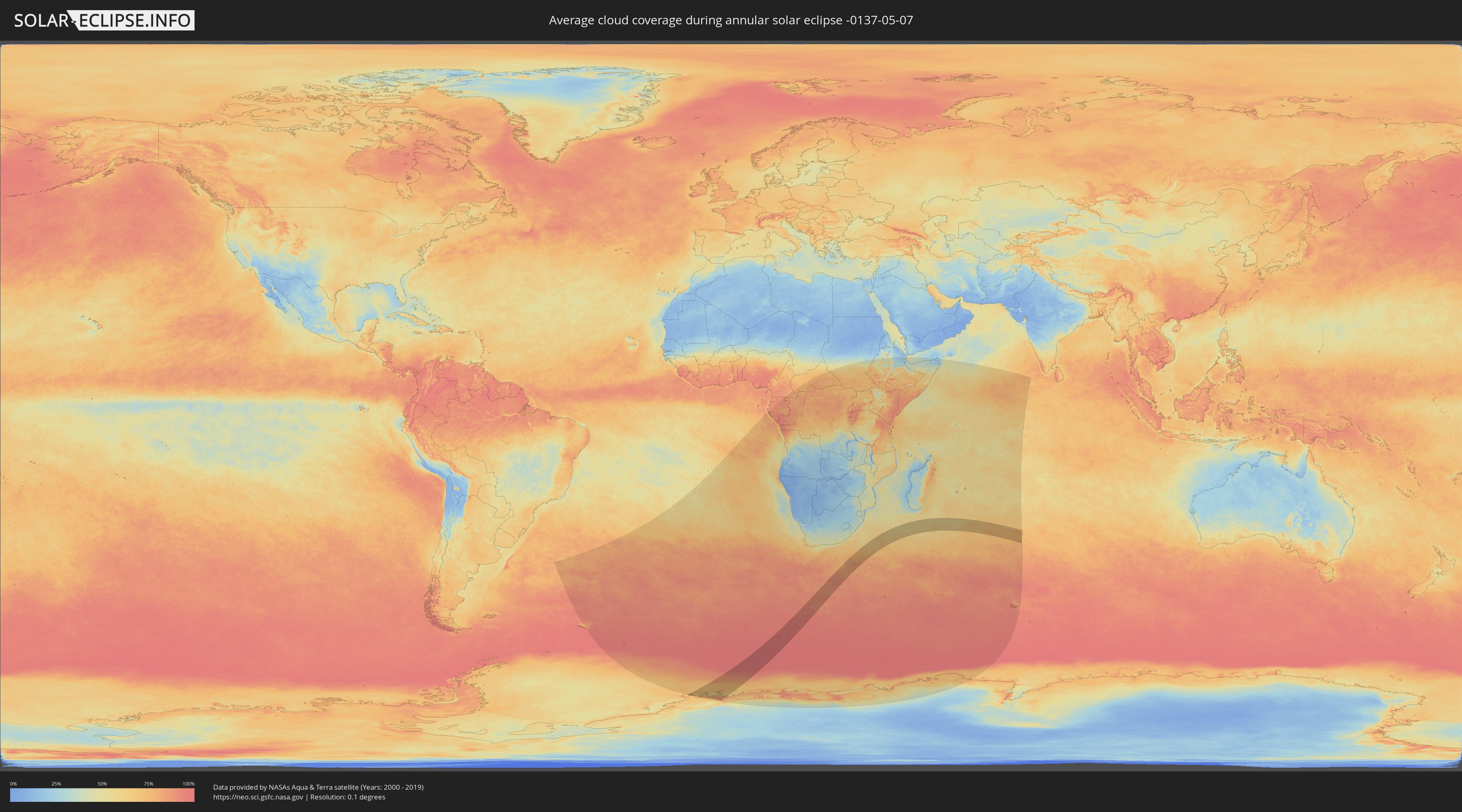Click the average cloud coverage title text
This screenshot has width=1462, height=812.
(x=731, y=20)
